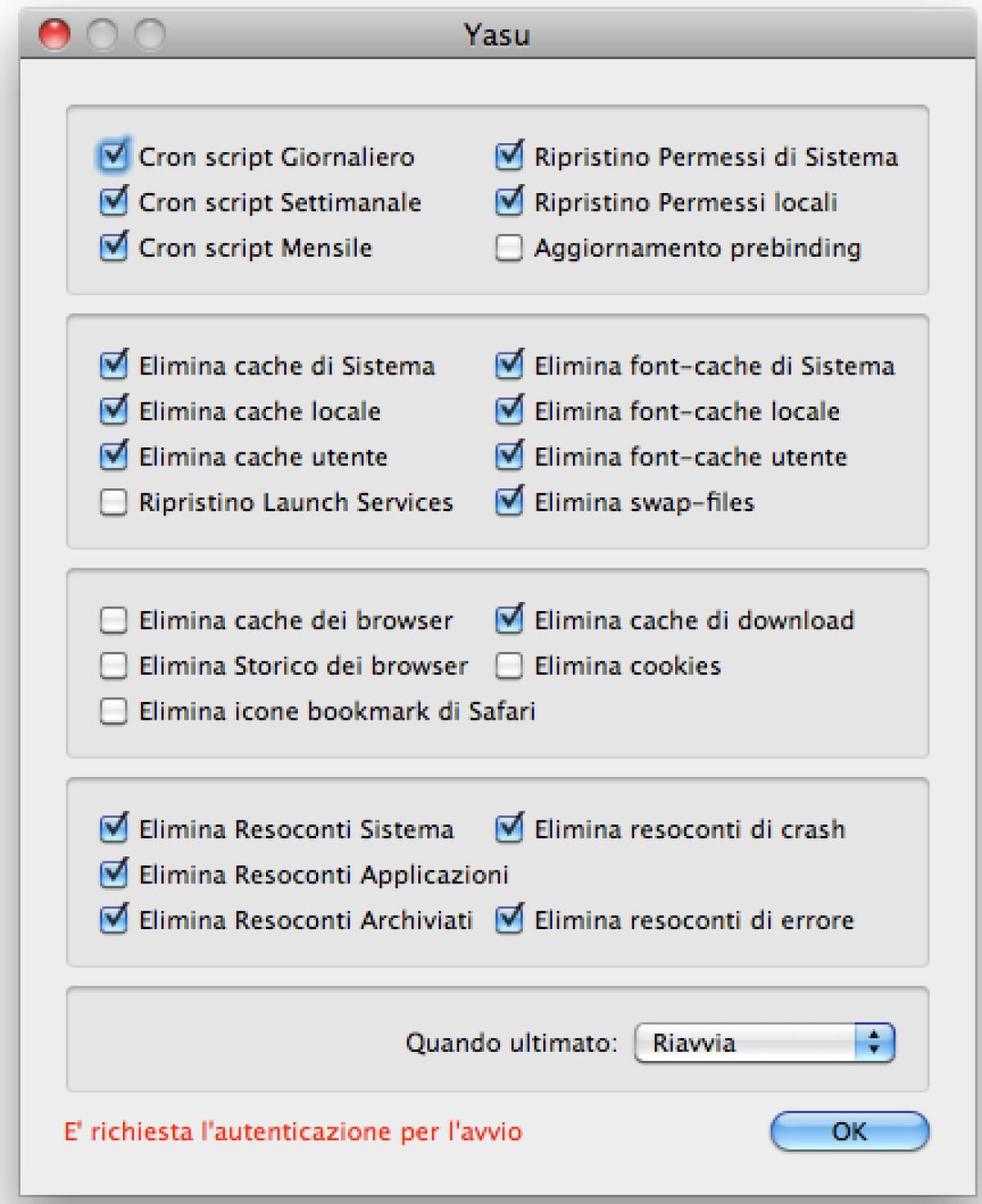Toggle off Cron script Mensile
The height and width of the screenshot is (1204, 982).
coord(115,248)
